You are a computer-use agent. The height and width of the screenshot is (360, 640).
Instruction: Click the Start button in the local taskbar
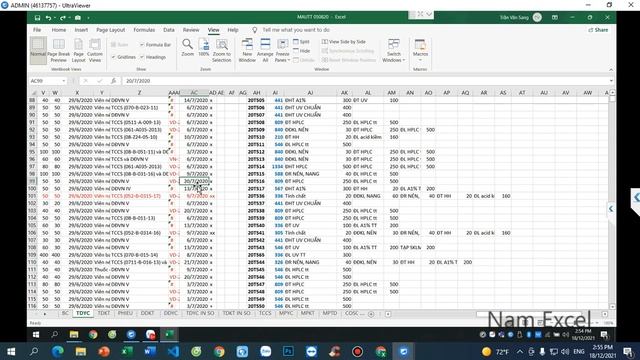point(11,351)
